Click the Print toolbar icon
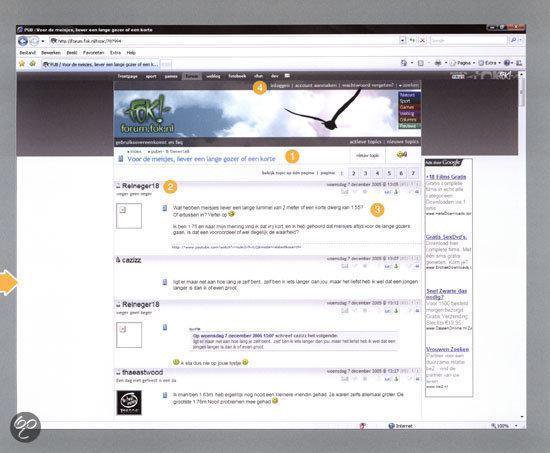550x453 pixels. coord(438,63)
